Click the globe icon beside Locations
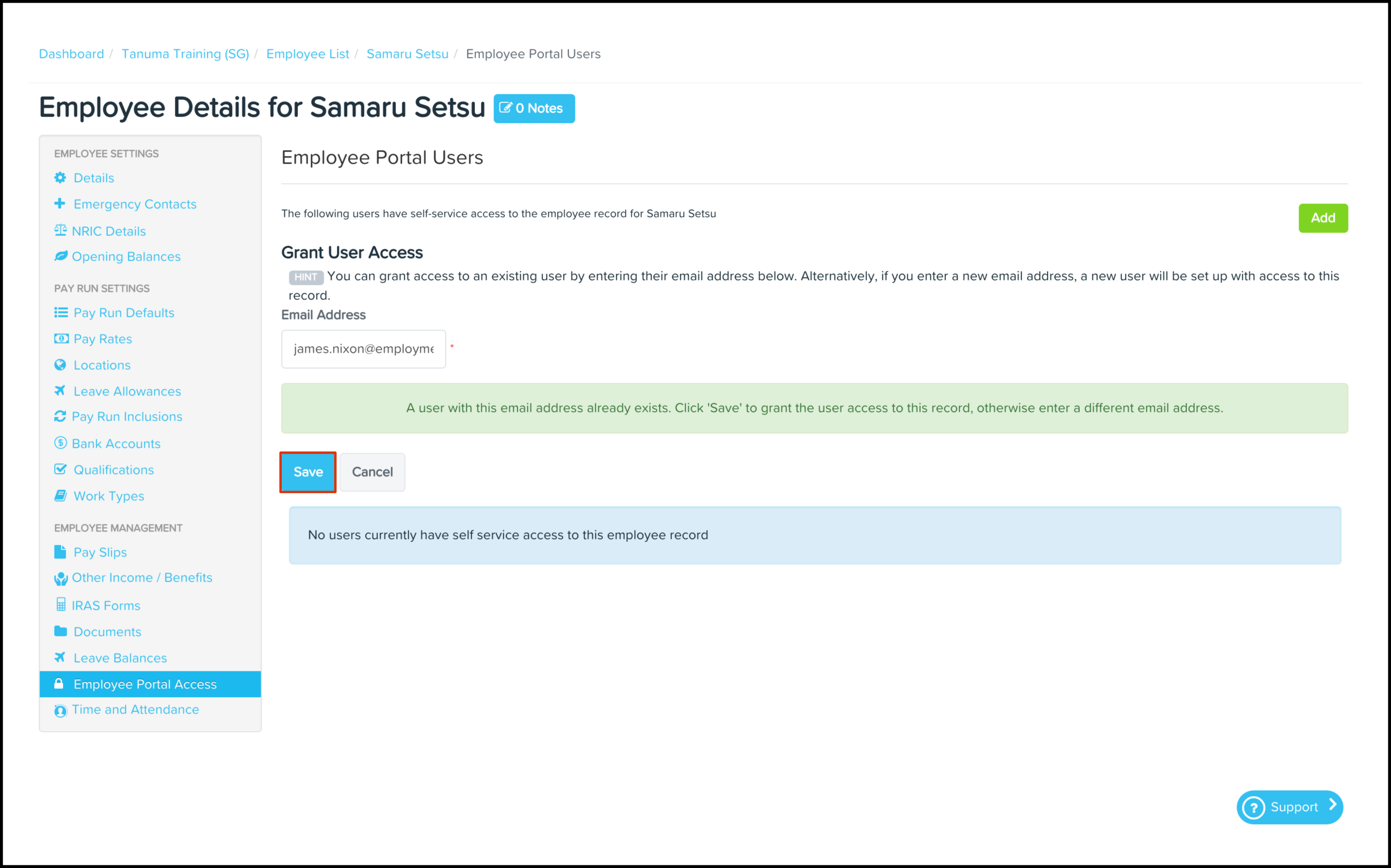This screenshot has height=868, width=1391. pos(60,365)
